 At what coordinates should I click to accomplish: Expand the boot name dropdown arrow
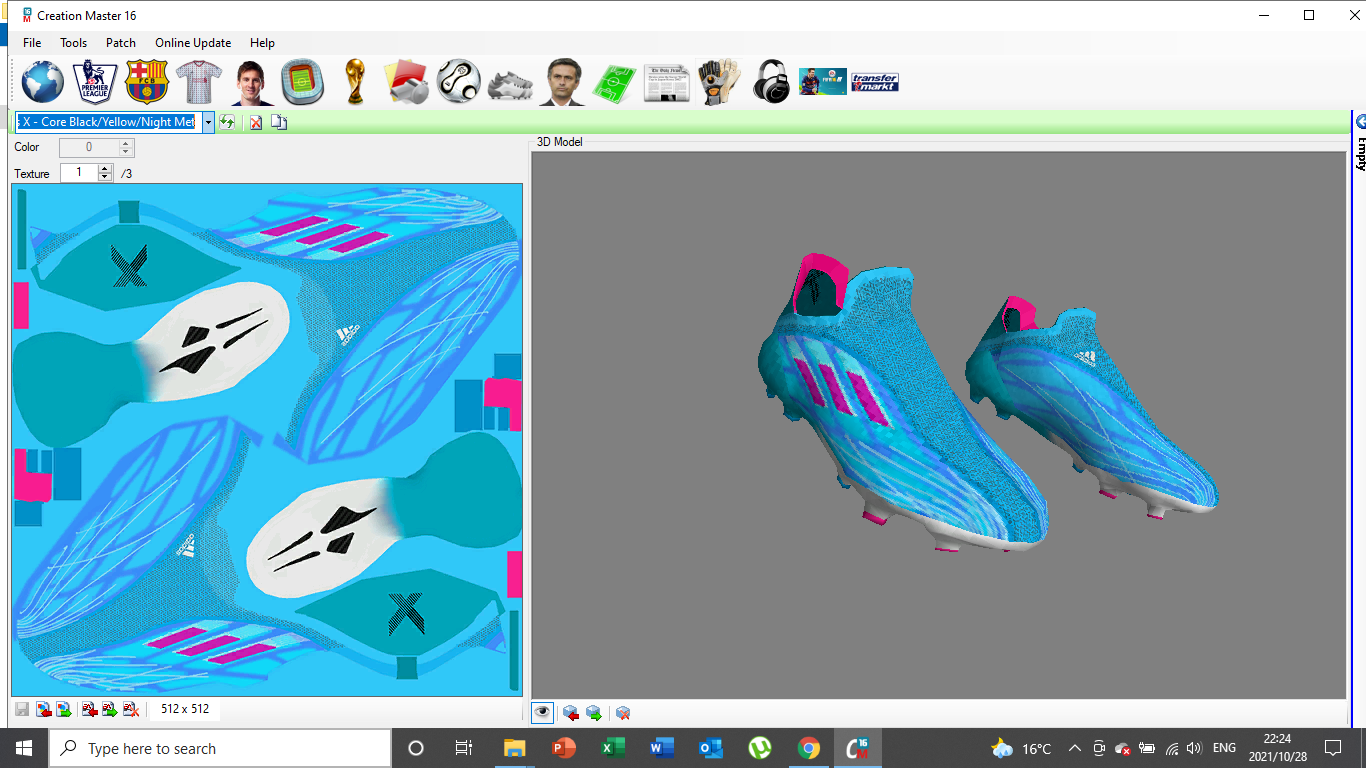pos(208,122)
